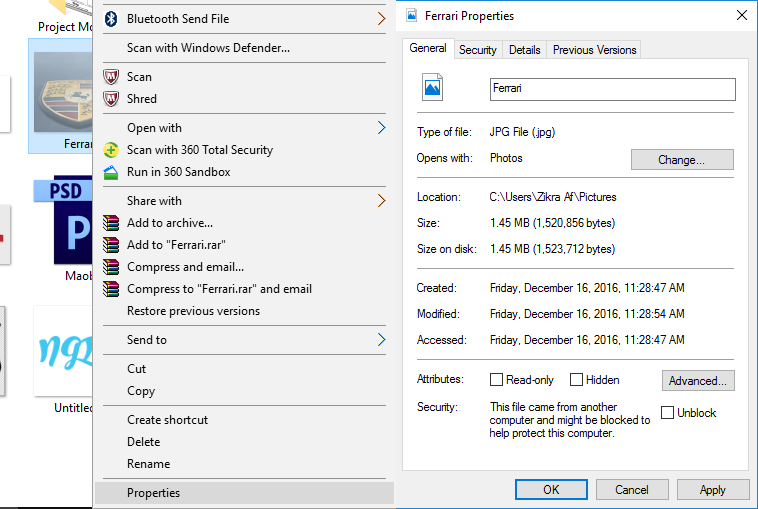Screen dimensions: 758x509
Task: Choose the McAfee Shred menu entry
Action: (244, 99)
